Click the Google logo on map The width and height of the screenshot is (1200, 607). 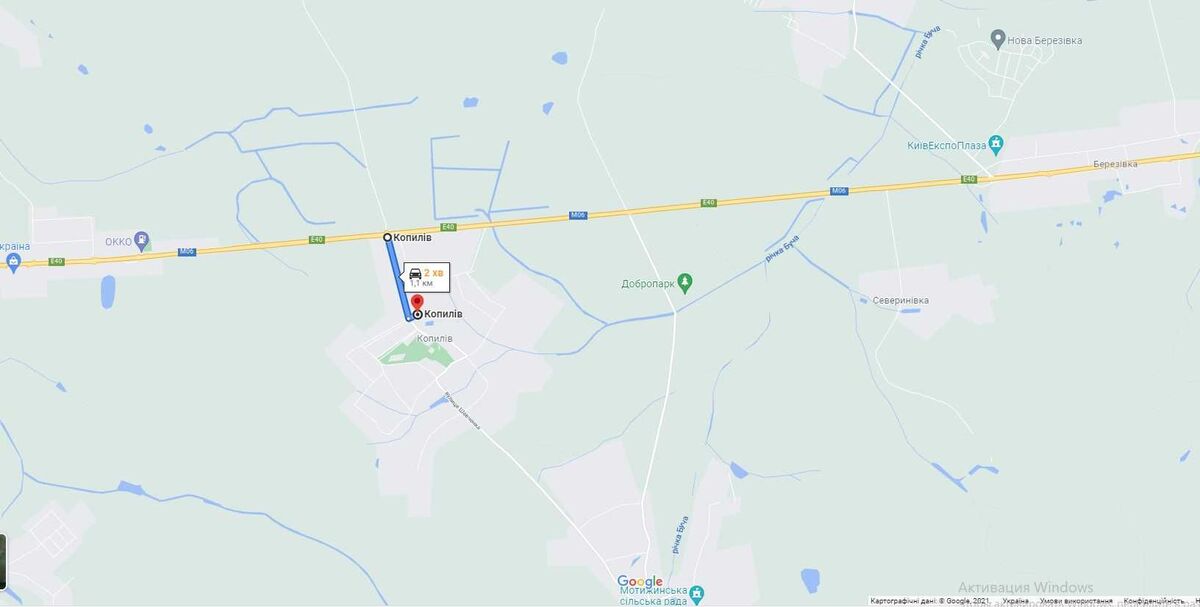pos(640,582)
